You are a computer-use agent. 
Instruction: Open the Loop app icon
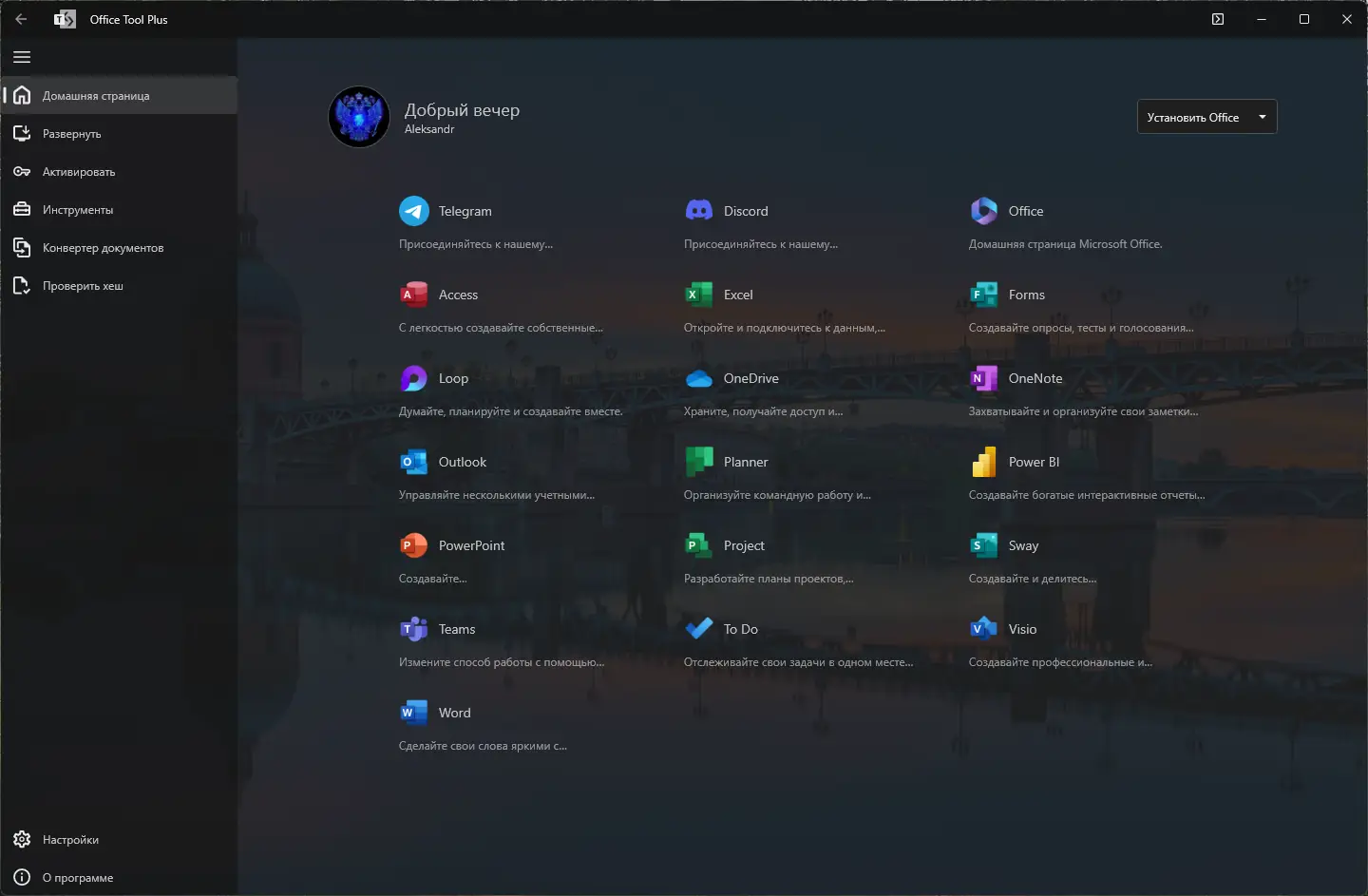coord(414,378)
